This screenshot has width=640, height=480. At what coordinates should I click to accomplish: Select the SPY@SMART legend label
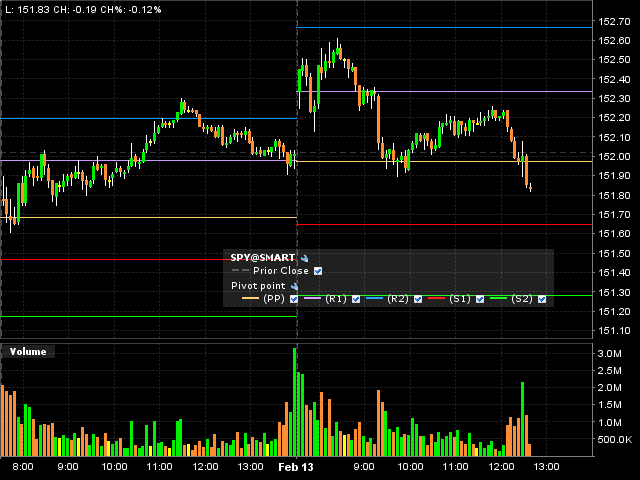click(x=263, y=257)
